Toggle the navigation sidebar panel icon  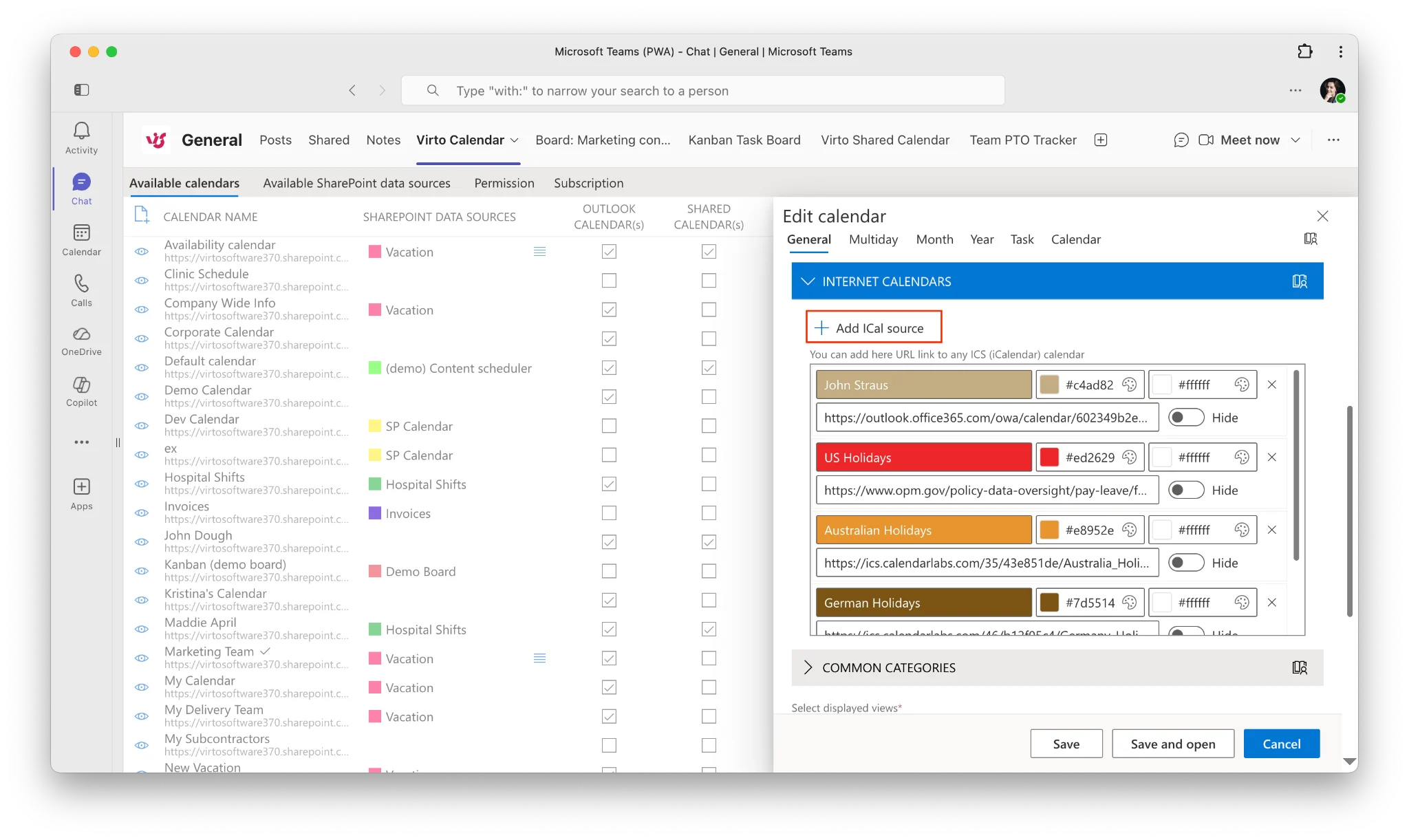click(81, 90)
